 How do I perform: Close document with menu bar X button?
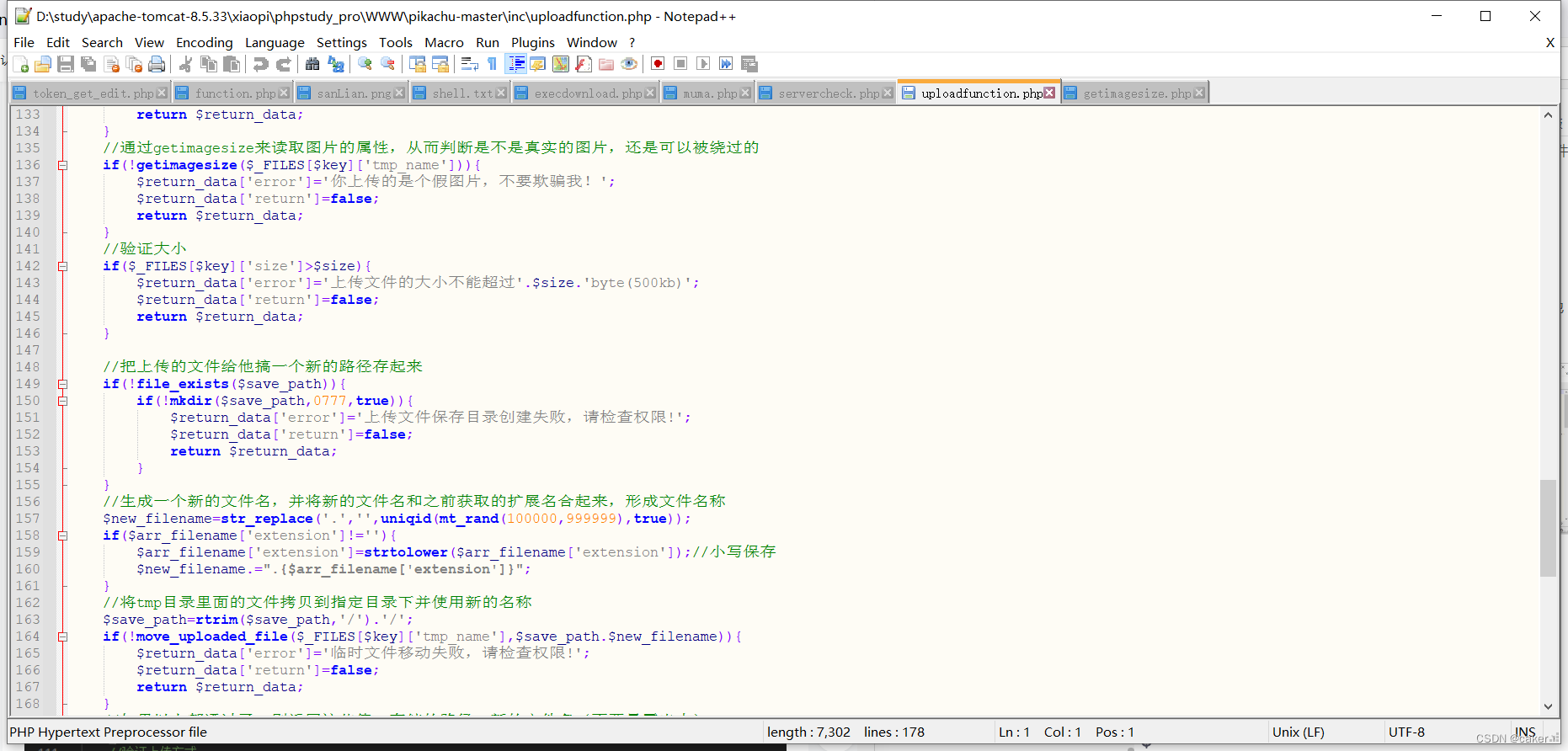(1550, 42)
